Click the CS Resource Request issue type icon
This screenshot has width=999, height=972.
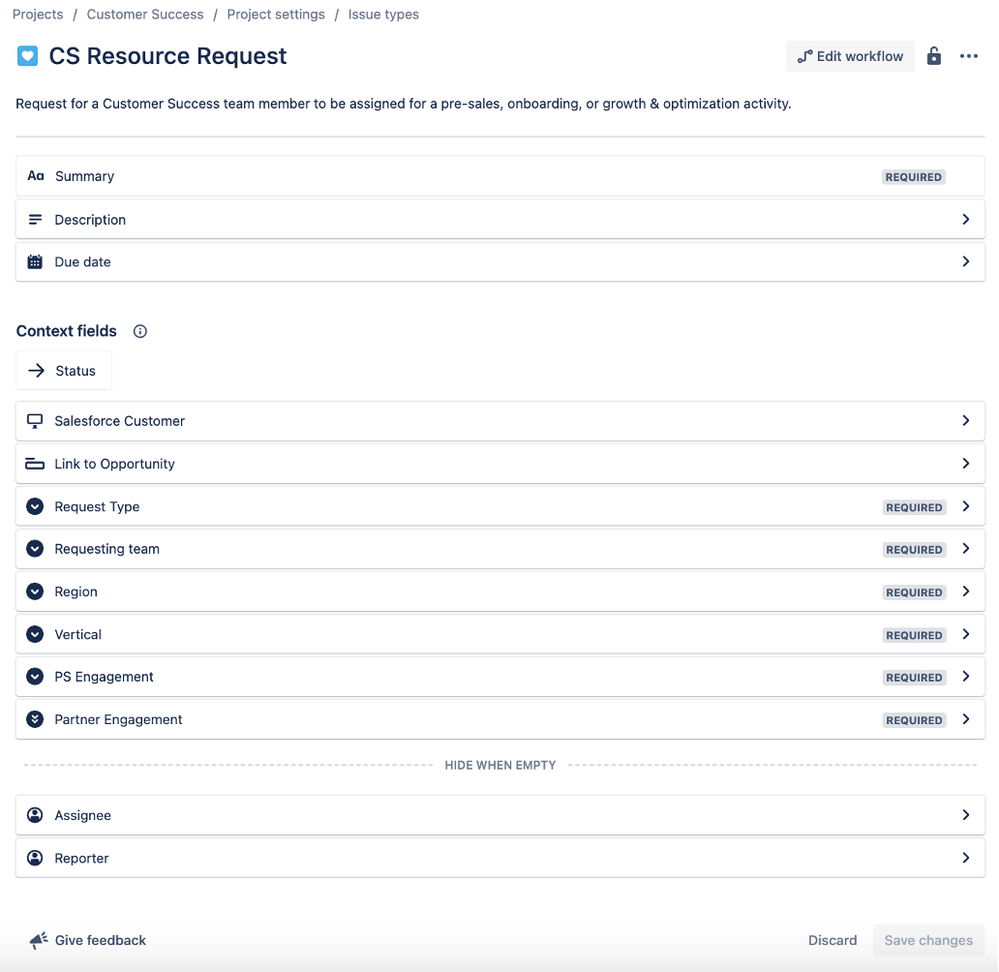coord(27,56)
